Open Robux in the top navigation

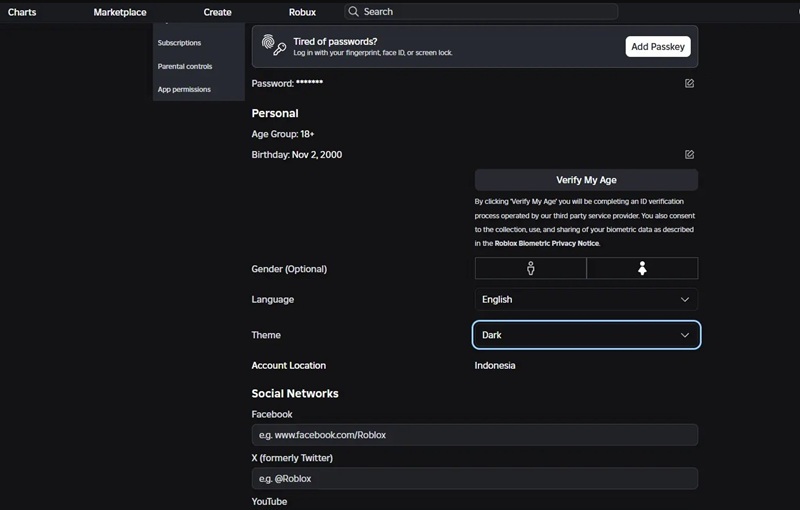pyautogui.click(x=302, y=12)
